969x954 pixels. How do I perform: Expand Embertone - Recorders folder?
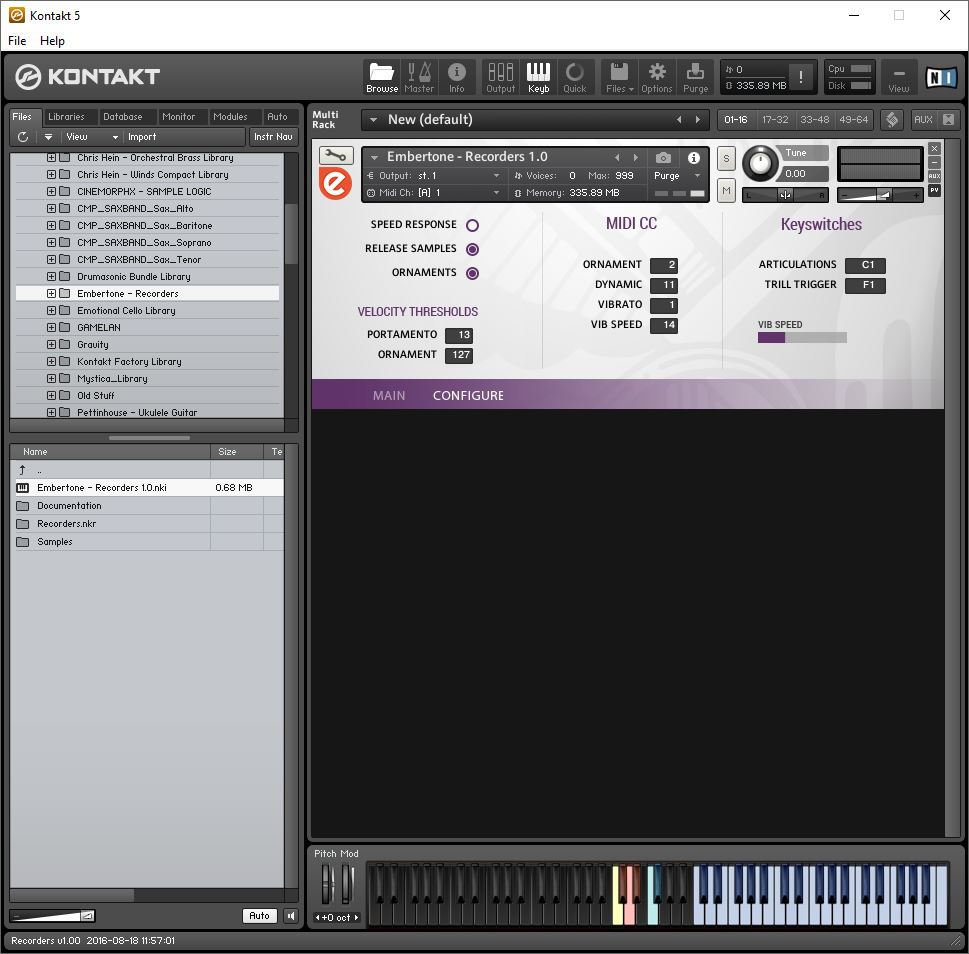(51, 293)
